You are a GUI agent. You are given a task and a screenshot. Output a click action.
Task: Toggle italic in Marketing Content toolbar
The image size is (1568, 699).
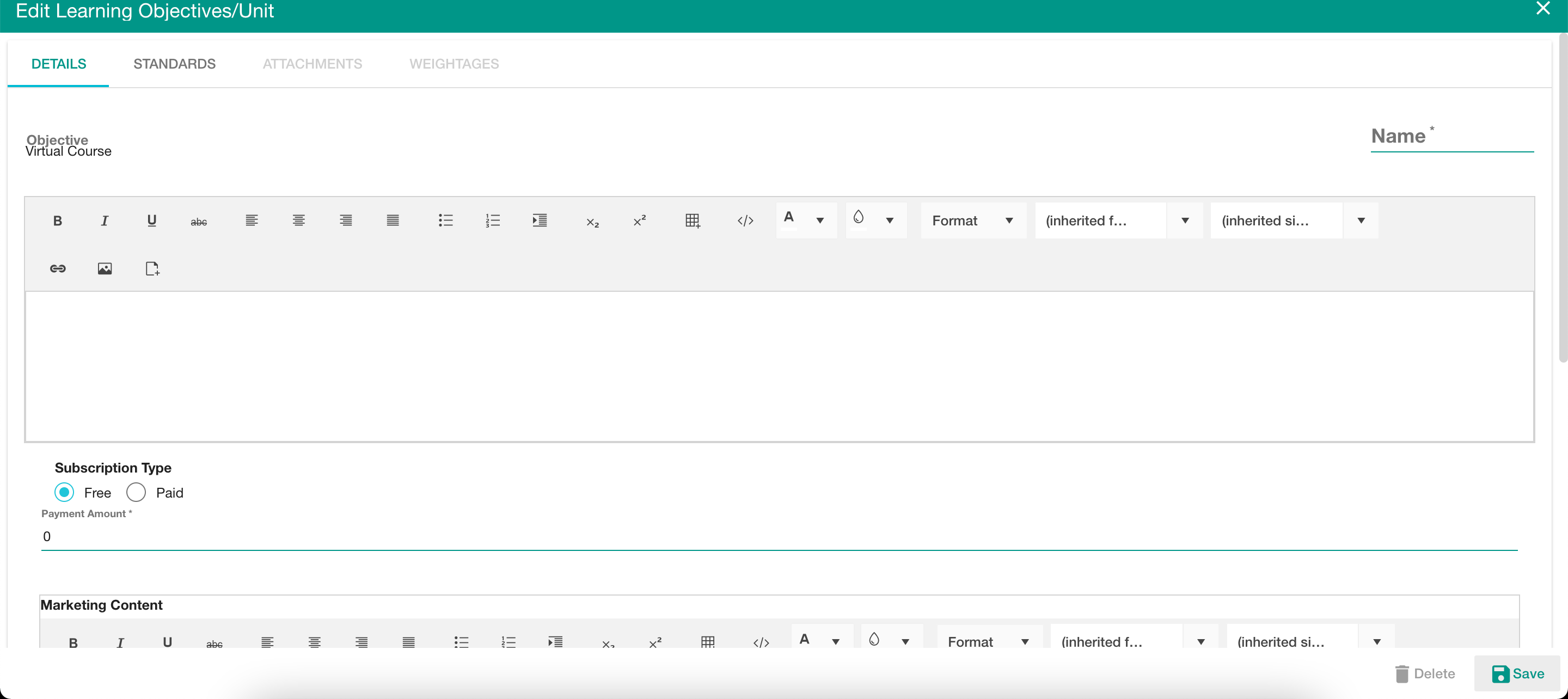120,642
